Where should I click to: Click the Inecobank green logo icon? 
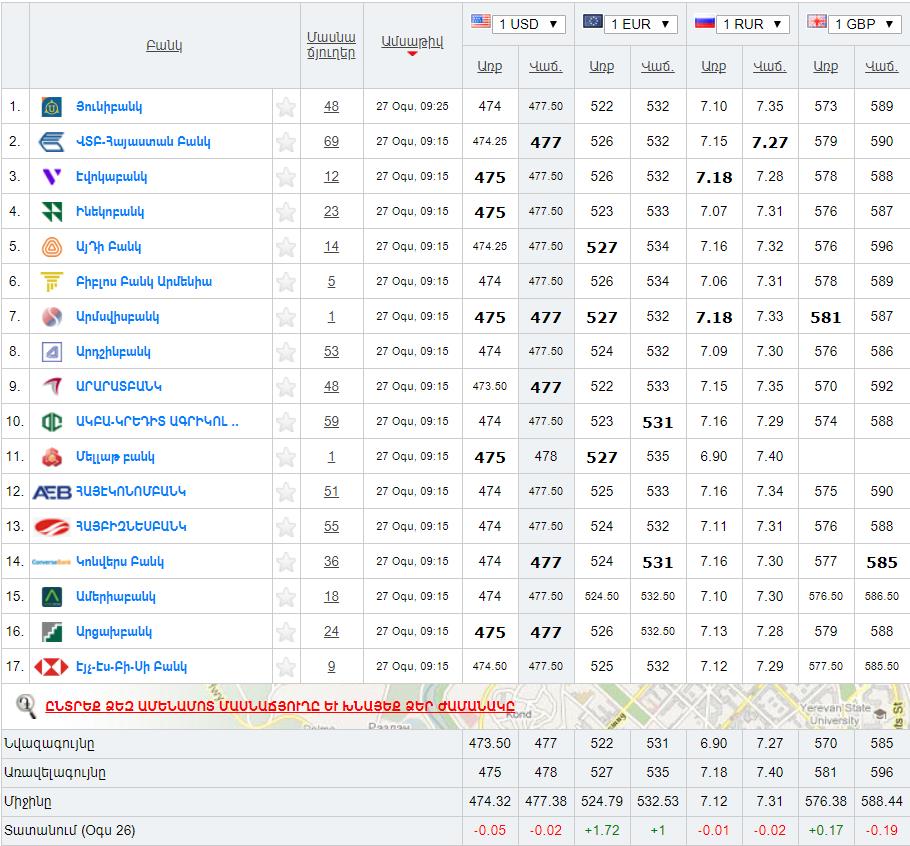[x=52, y=212]
